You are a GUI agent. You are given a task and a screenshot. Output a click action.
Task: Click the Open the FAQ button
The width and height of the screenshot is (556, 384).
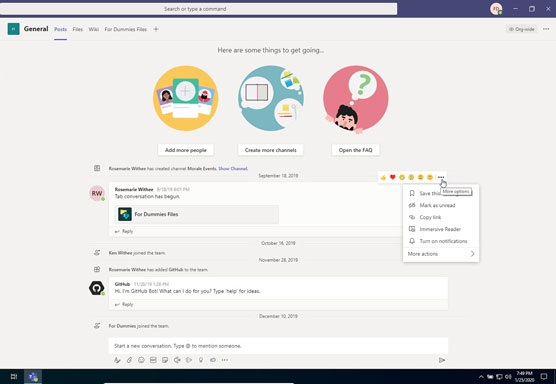click(355, 150)
